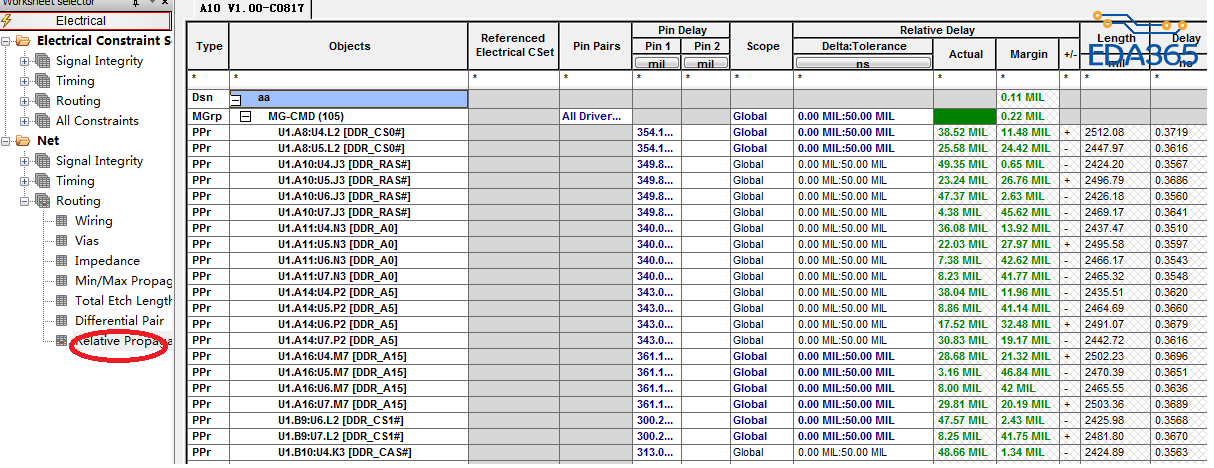Click the Delta:Tolerance filter field
Viewport: 1214px width, 468px height.
pos(863,77)
